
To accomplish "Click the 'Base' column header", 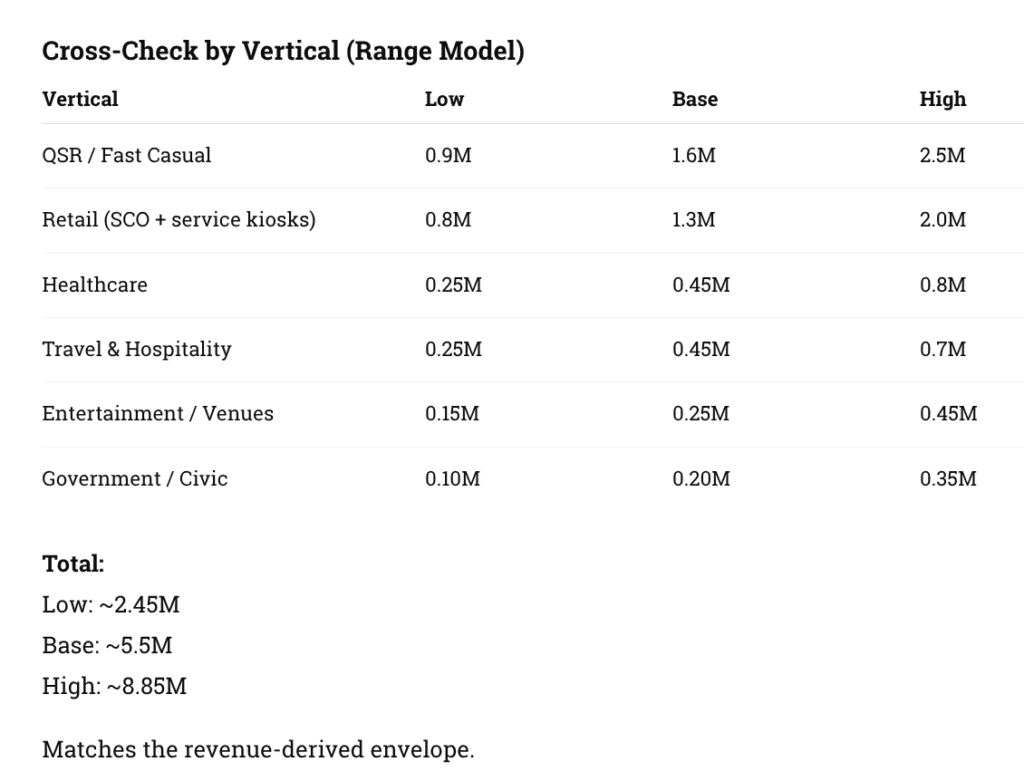I will point(695,99).
